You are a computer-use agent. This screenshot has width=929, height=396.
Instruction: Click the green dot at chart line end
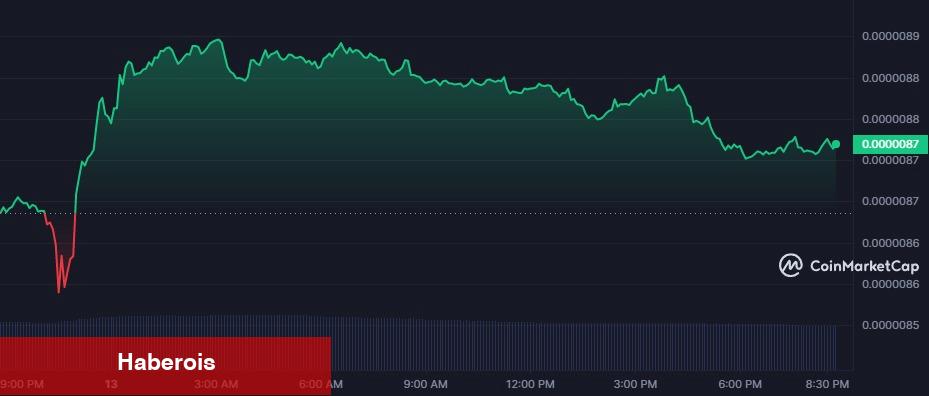pos(836,144)
